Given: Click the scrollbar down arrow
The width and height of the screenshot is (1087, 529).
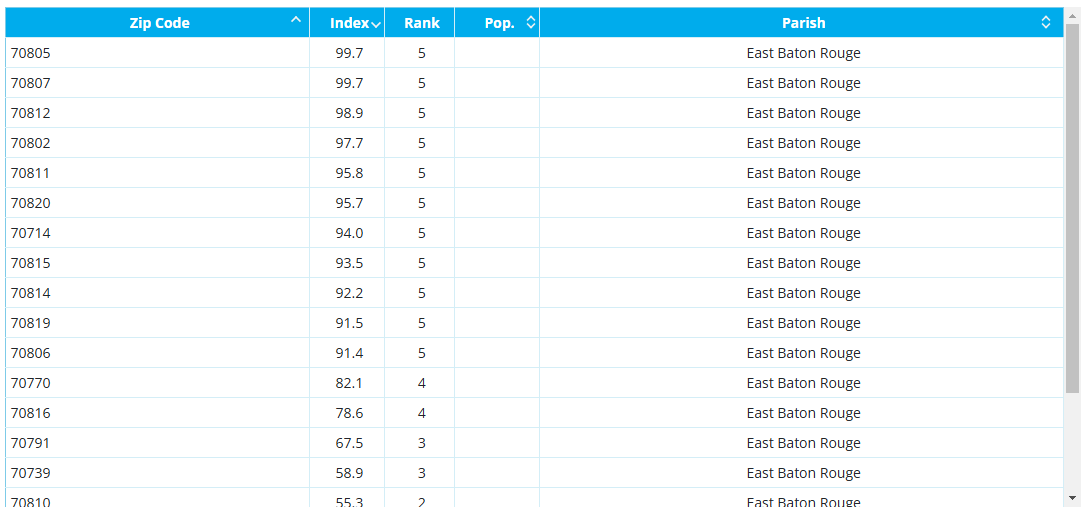Looking at the screenshot, I should tap(1072, 497).
